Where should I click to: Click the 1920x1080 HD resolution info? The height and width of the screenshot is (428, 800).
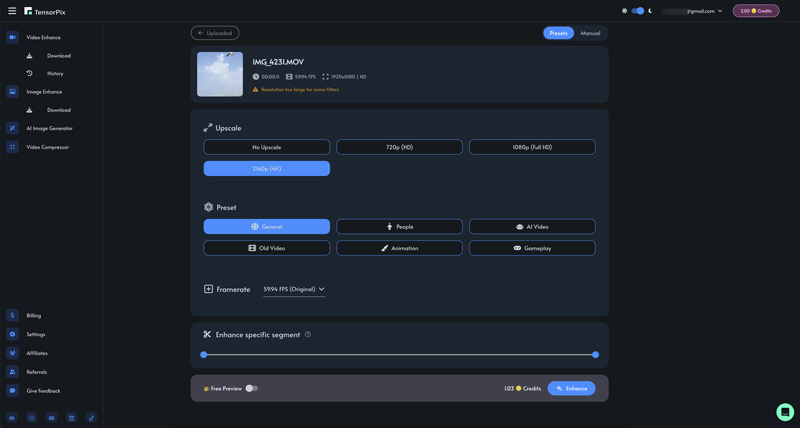tap(344, 77)
